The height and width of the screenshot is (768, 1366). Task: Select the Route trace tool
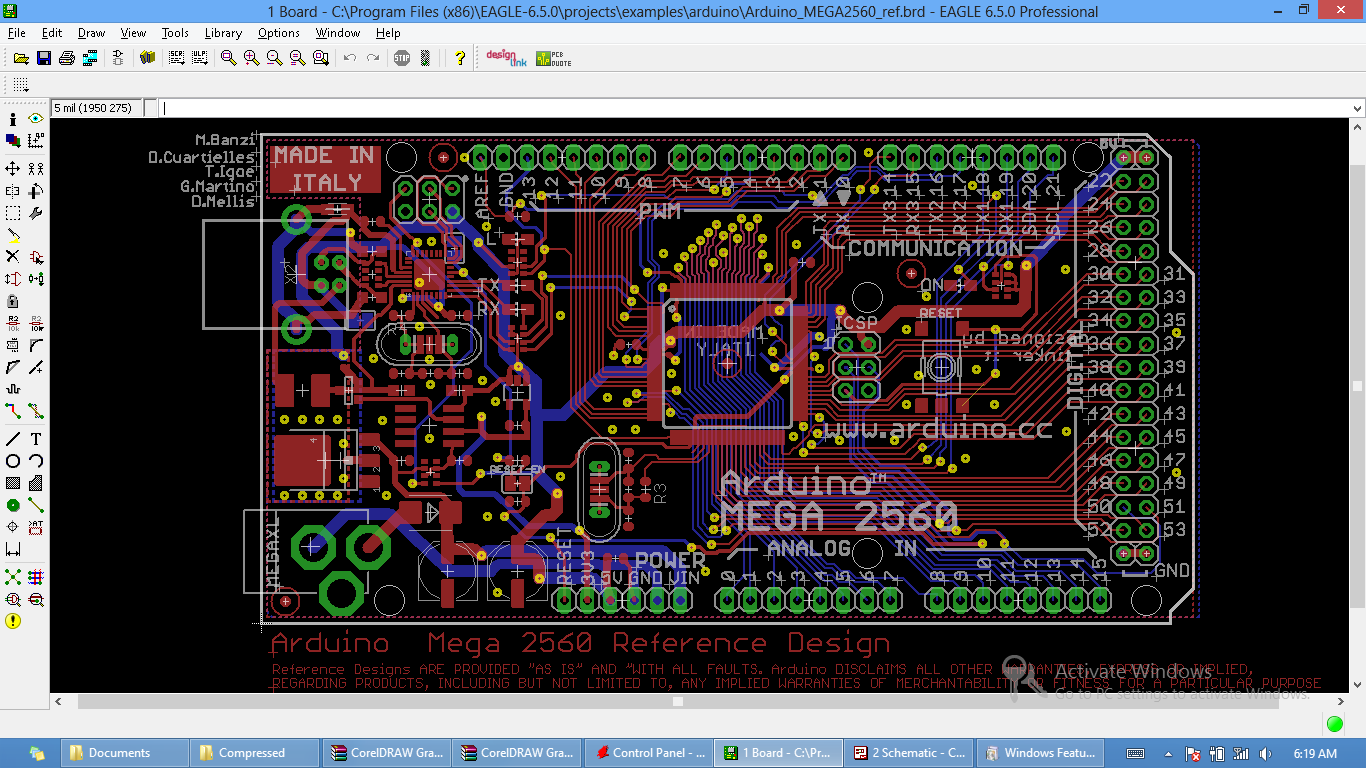[x=13, y=411]
